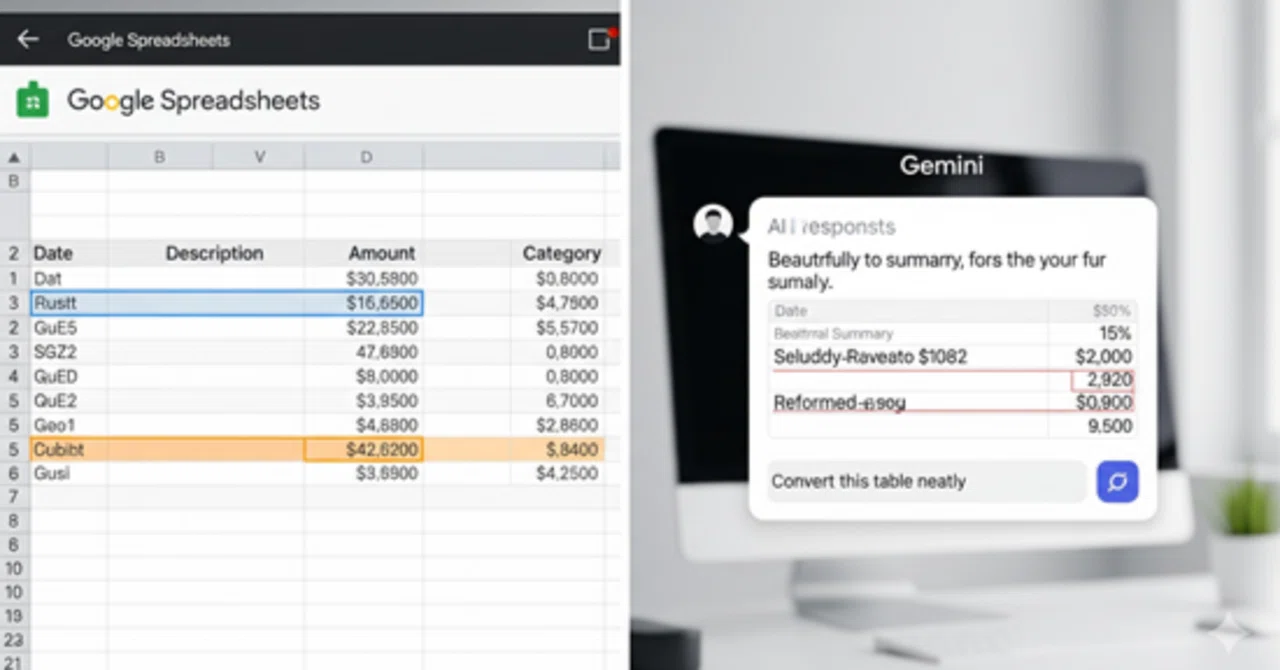Click the user avatar in Gemini chat

713,223
